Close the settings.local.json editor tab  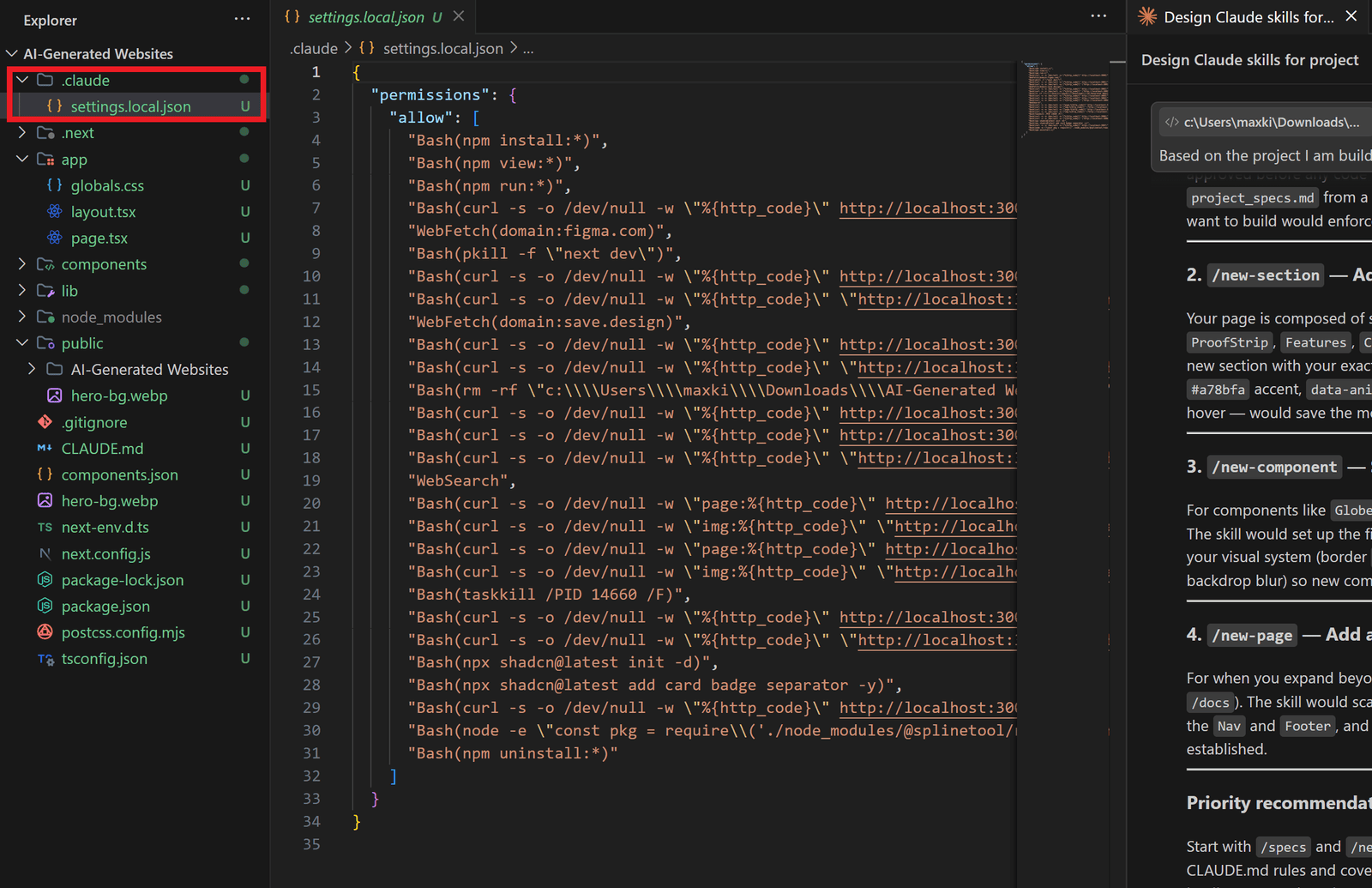click(459, 16)
